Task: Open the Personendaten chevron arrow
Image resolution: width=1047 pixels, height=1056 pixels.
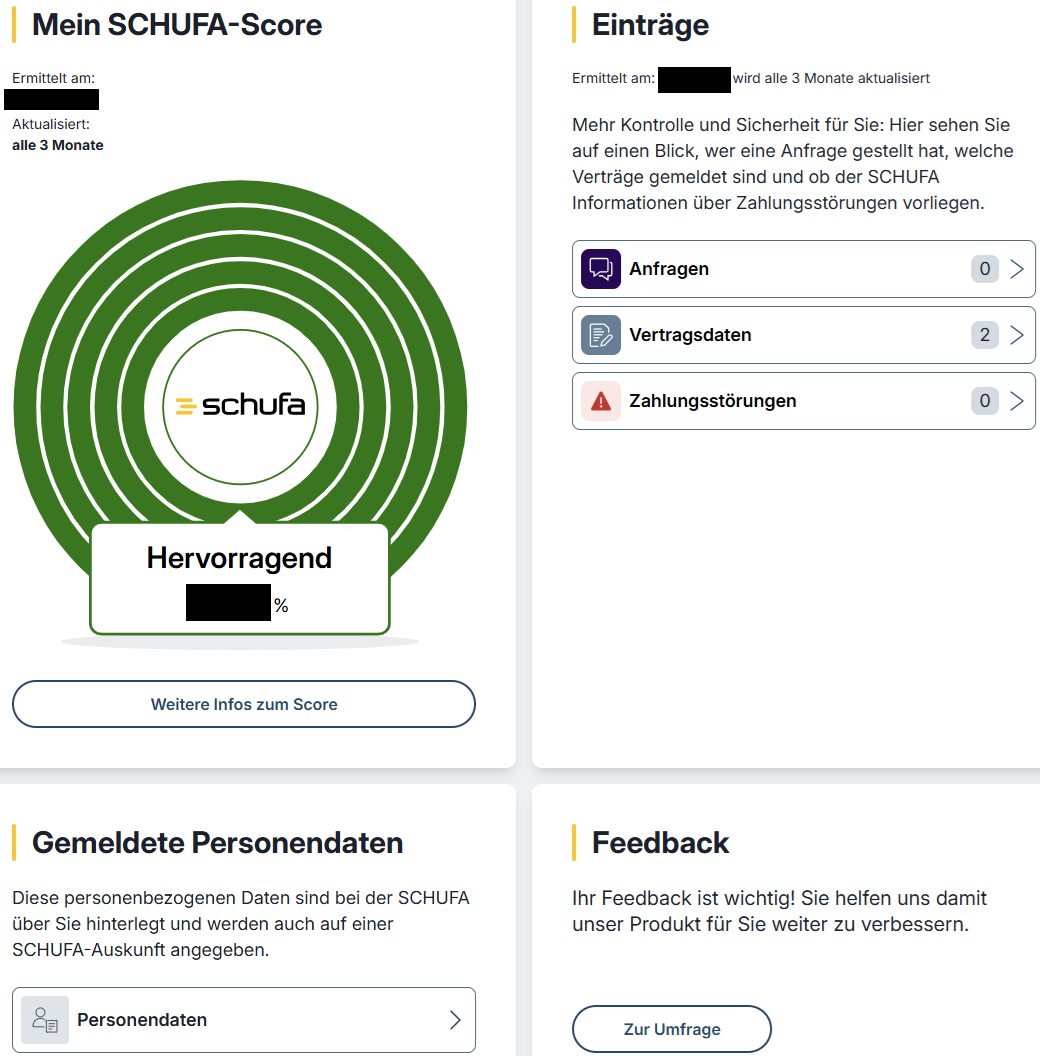Action: point(455,1020)
